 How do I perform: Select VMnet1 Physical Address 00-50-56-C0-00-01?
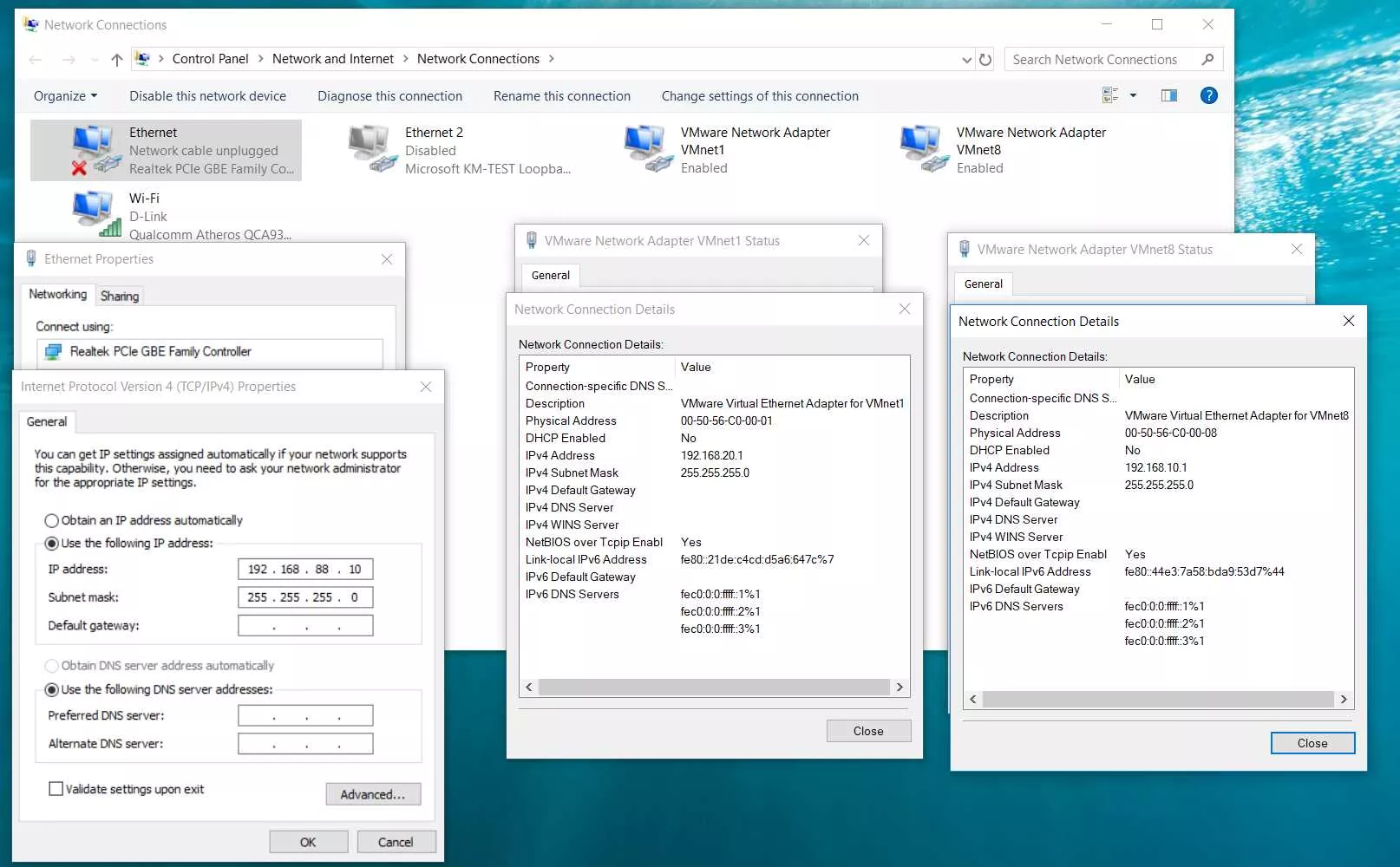[x=726, y=421]
